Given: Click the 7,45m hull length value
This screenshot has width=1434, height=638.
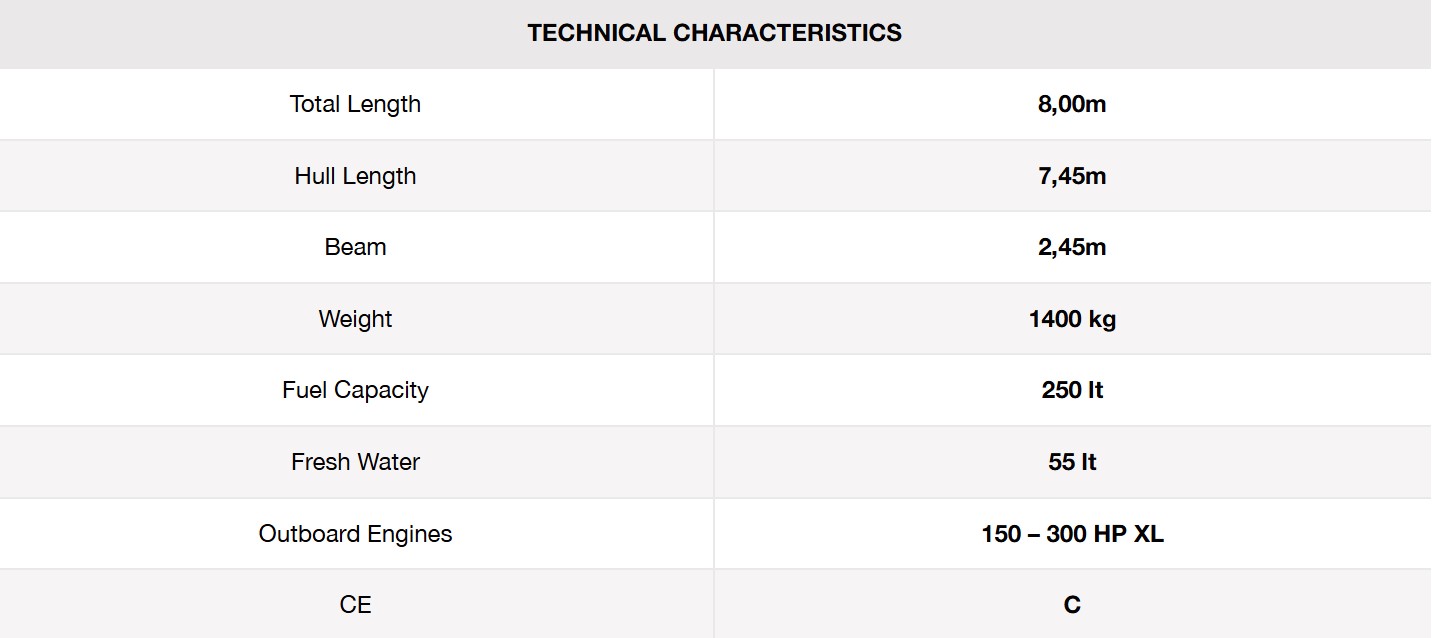Looking at the screenshot, I should [1072, 176].
